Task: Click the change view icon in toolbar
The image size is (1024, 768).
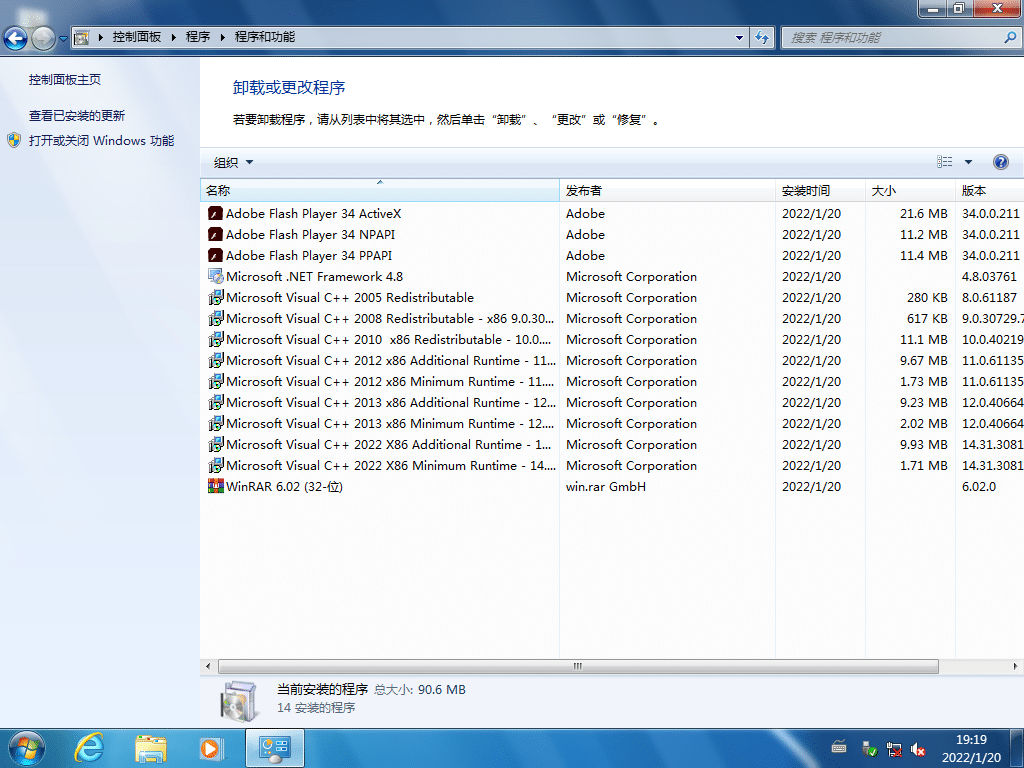Action: click(944, 162)
